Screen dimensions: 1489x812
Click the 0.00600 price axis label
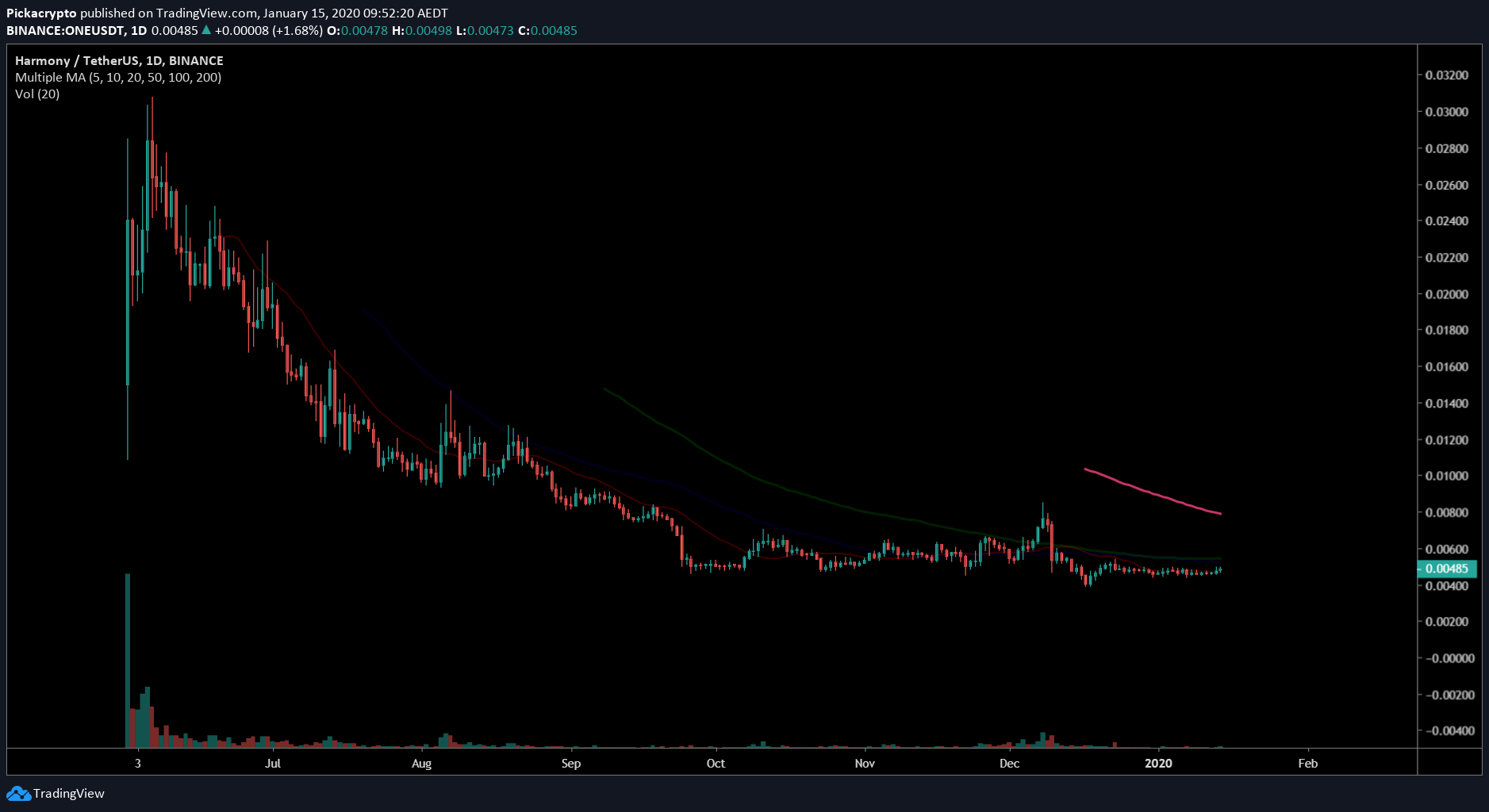coord(1447,549)
